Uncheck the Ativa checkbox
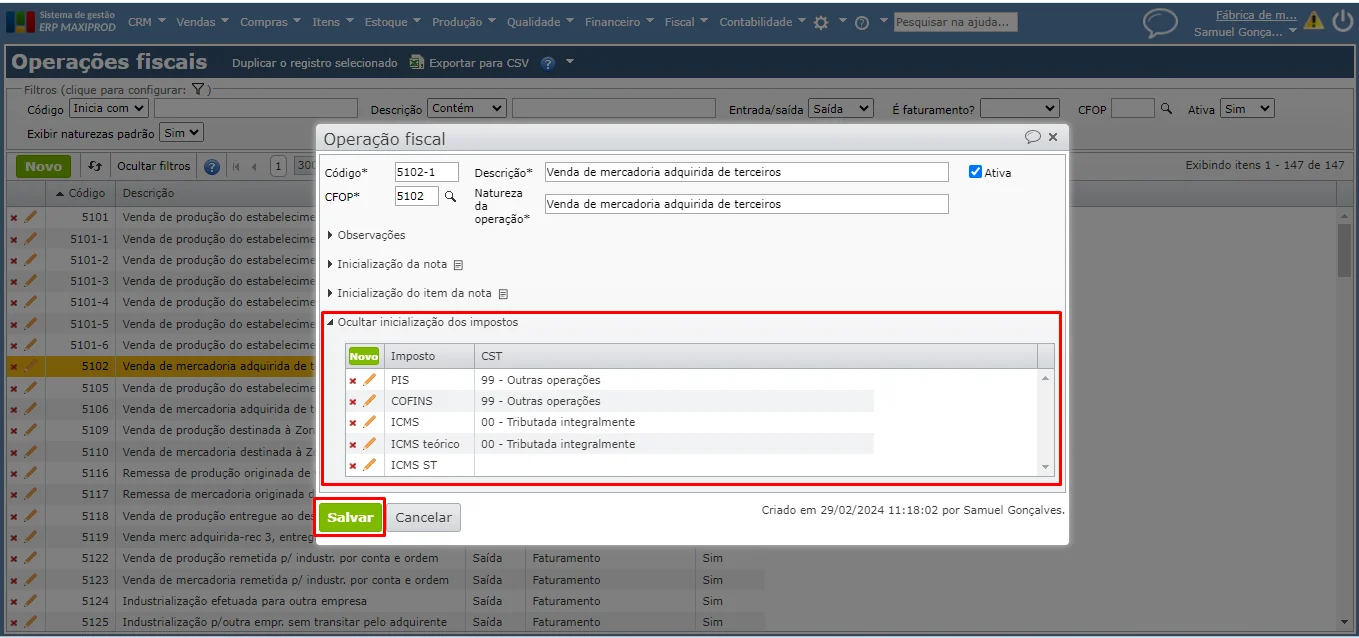1359x638 pixels. [976, 171]
